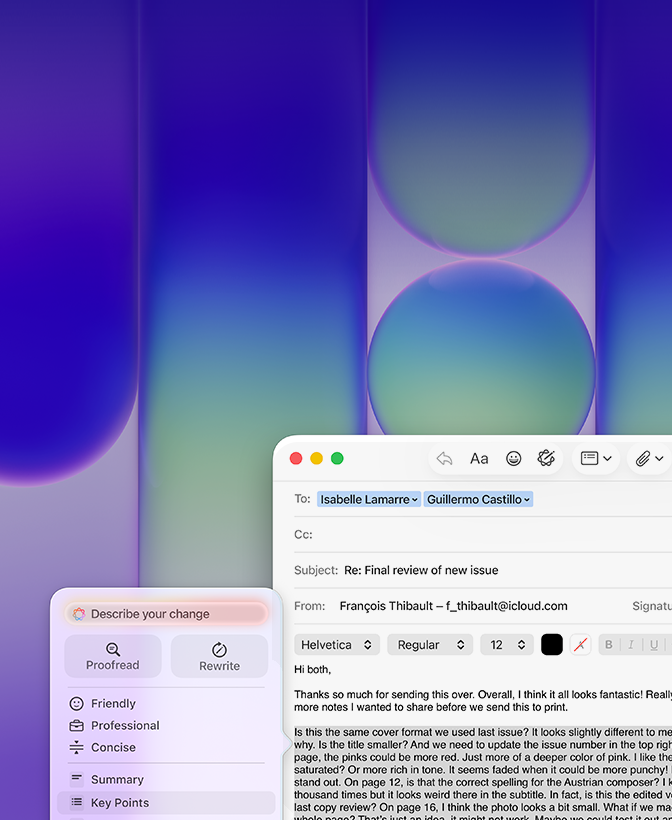Open the Regular font style dropdown
Screen dimensions: 672x820
[x=430, y=645]
